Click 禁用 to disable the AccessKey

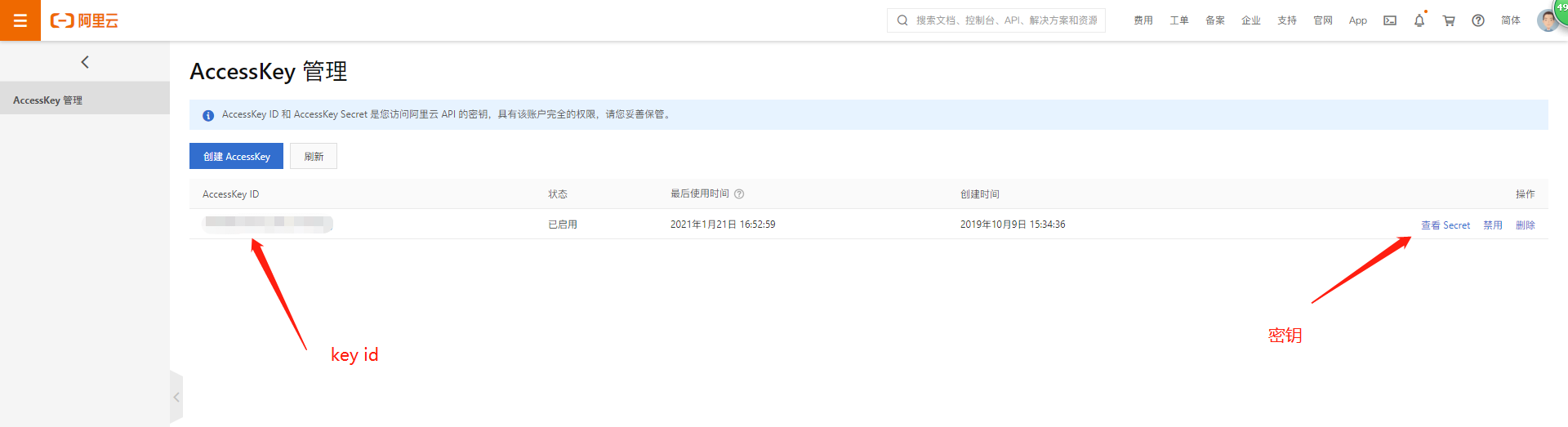click(1492, 225)
